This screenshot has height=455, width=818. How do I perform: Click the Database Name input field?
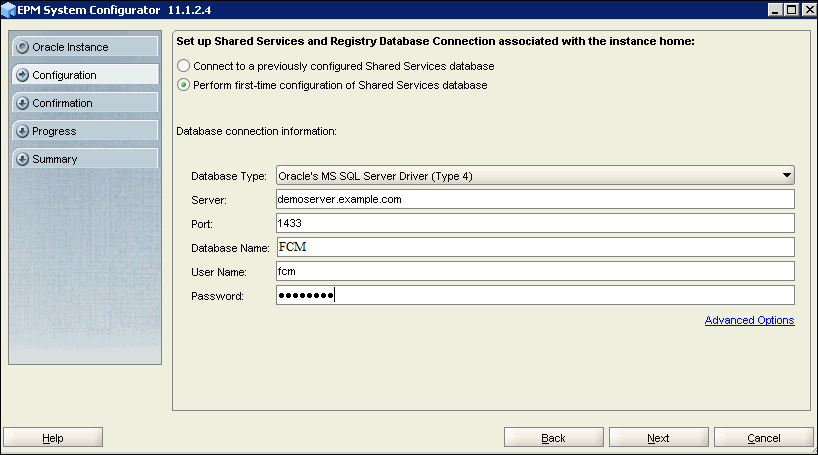pyautogui.click(x=535, y=247)
